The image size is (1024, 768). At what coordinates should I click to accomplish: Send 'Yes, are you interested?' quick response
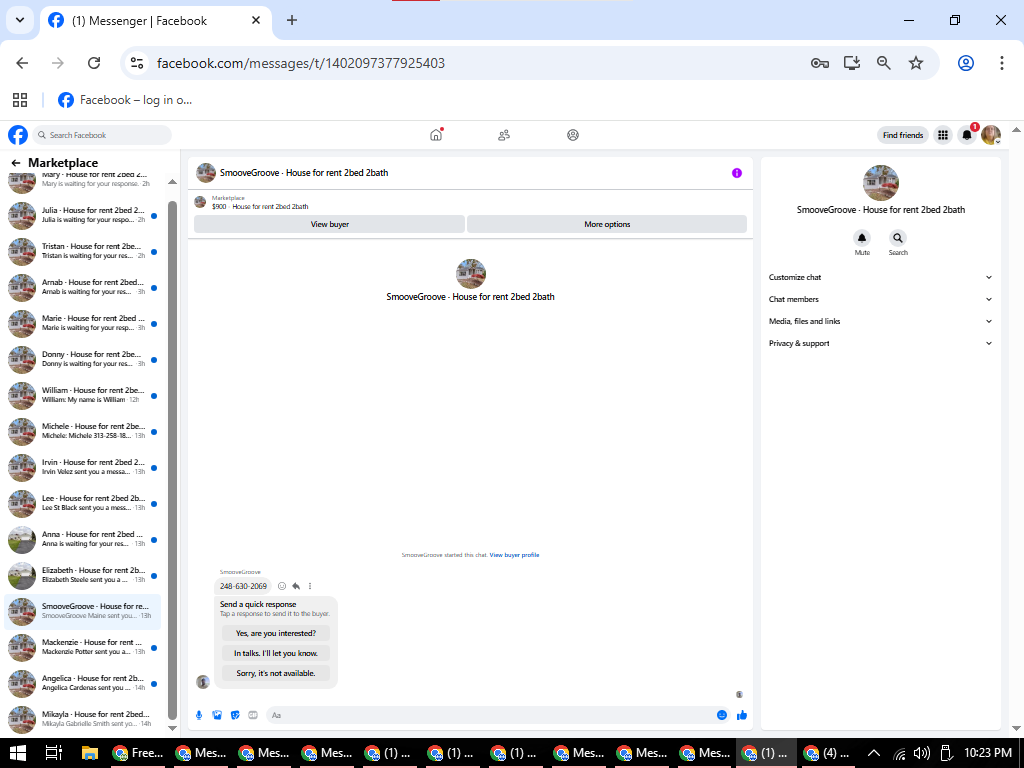click(x=276, y=633)
